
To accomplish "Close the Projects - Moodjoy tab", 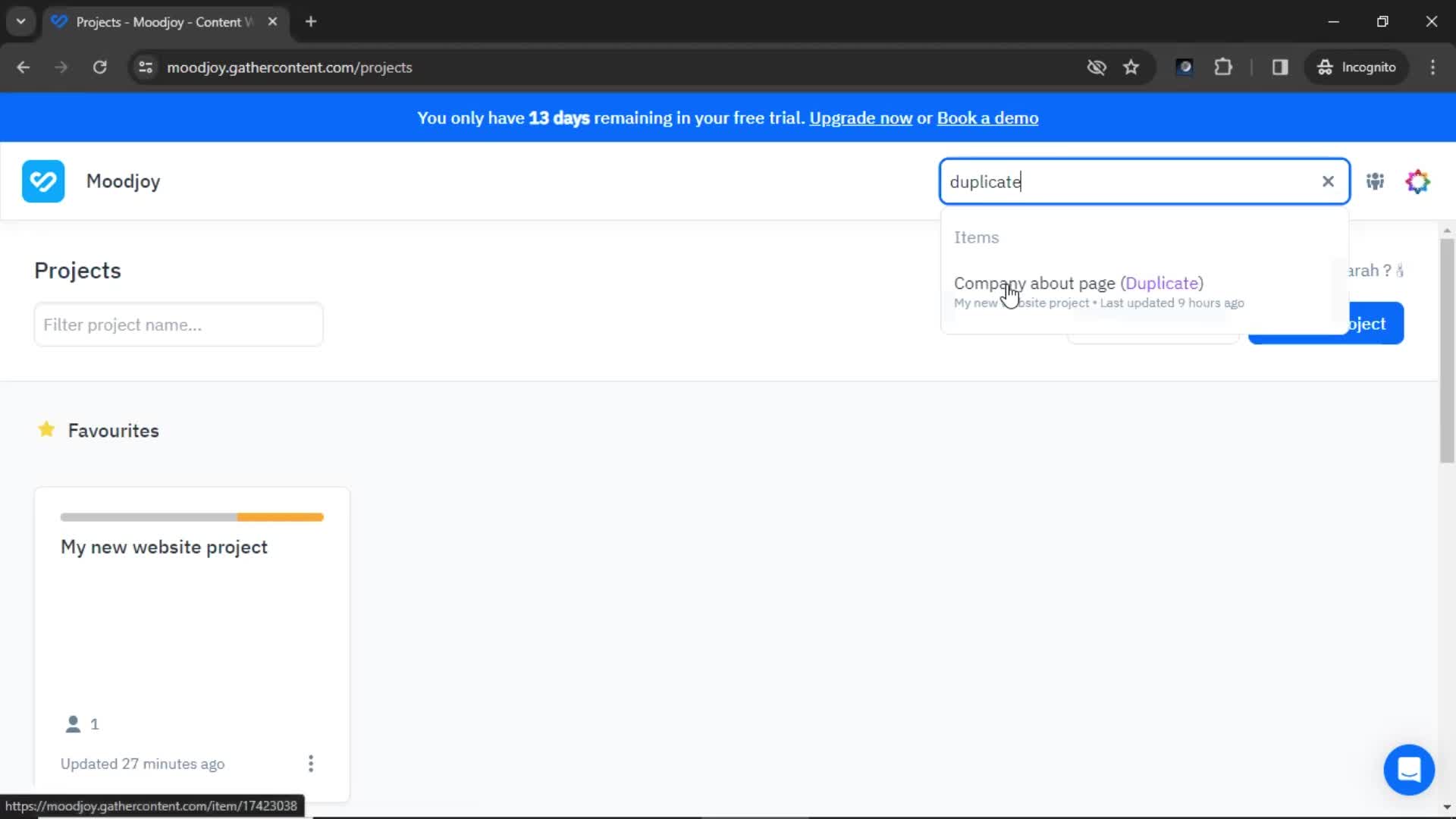I will [272, 21].
